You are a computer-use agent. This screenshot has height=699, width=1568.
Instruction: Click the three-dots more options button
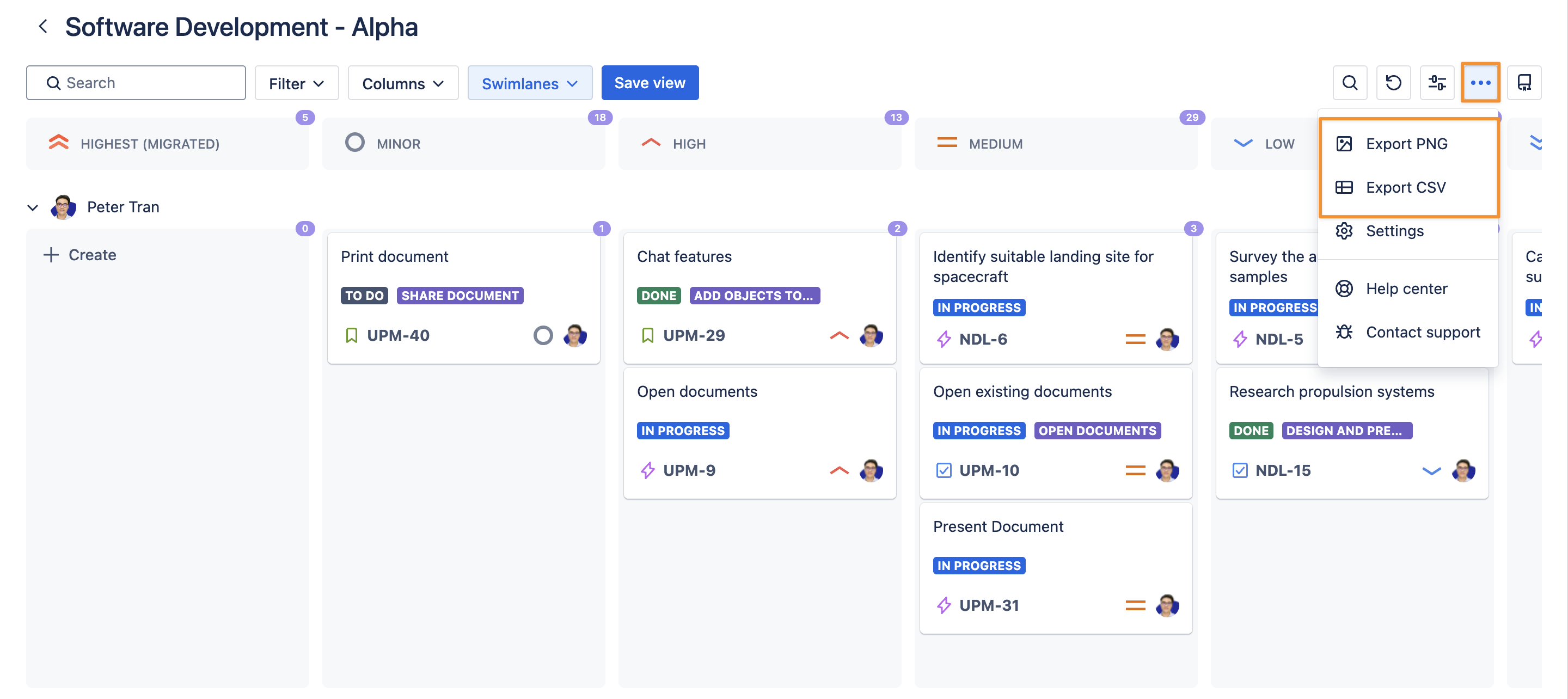coord(1480,83)
